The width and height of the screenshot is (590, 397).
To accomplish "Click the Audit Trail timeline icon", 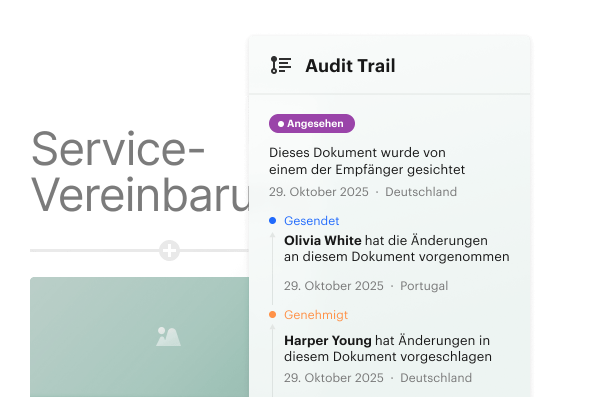I will point(281,65).
